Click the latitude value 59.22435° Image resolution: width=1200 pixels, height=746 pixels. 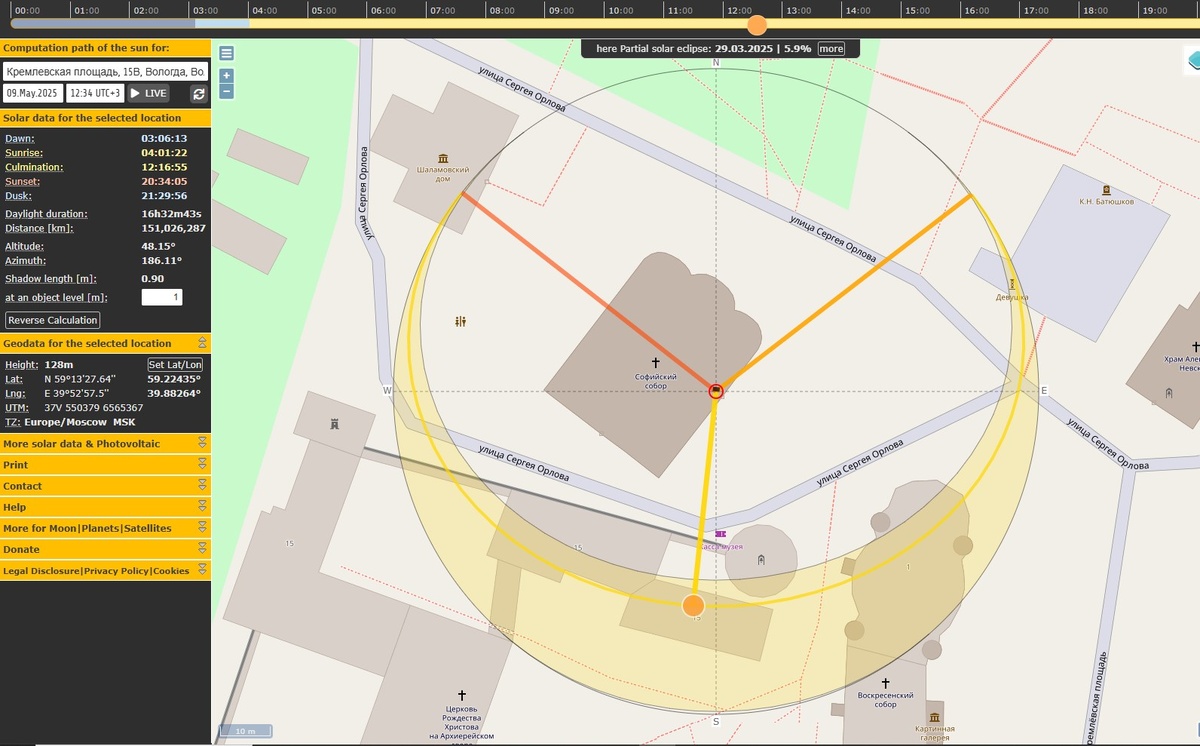pos(174,379)
